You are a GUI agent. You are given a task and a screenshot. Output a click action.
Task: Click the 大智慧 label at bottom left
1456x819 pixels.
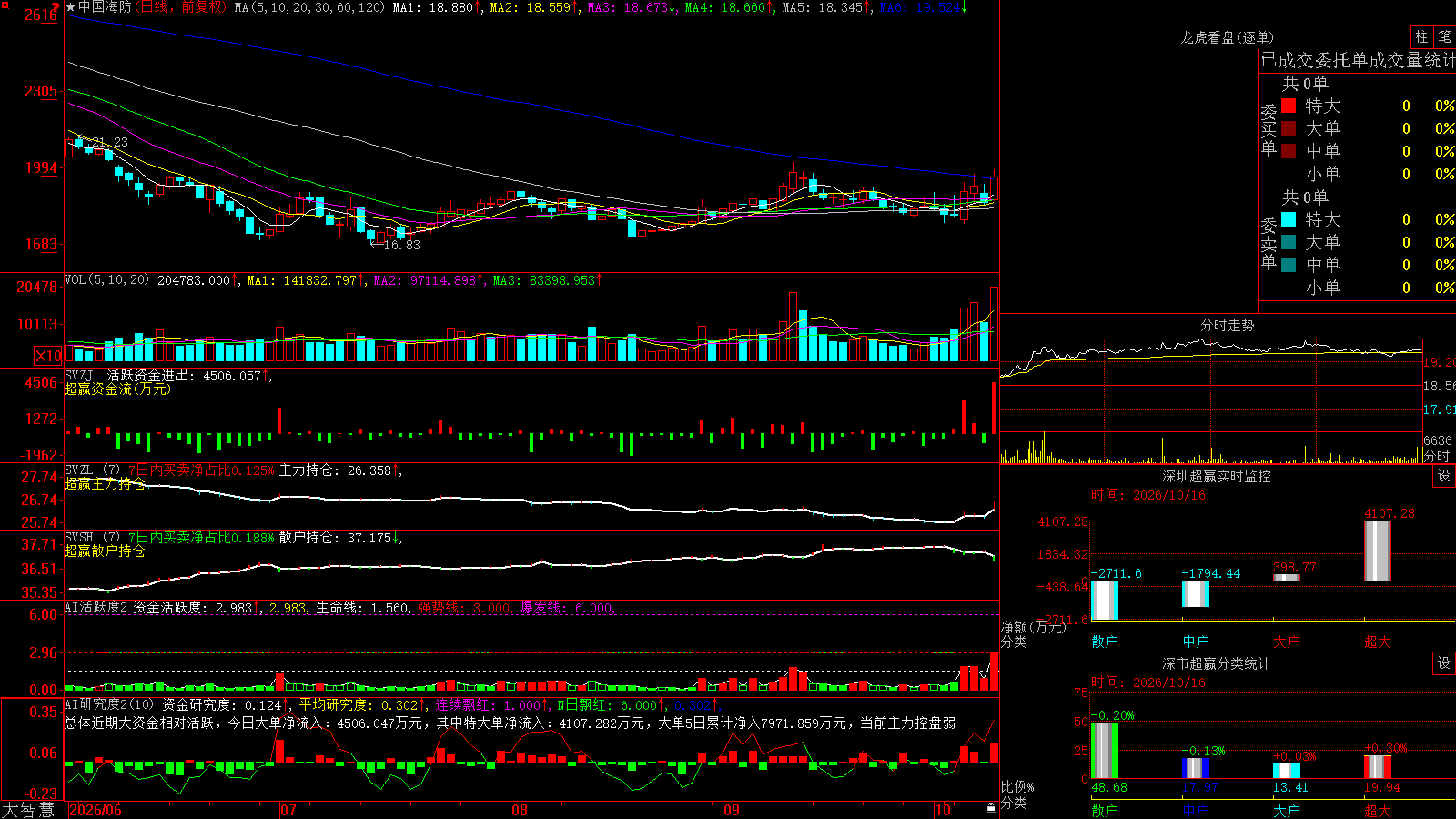(x=28, y=810)
